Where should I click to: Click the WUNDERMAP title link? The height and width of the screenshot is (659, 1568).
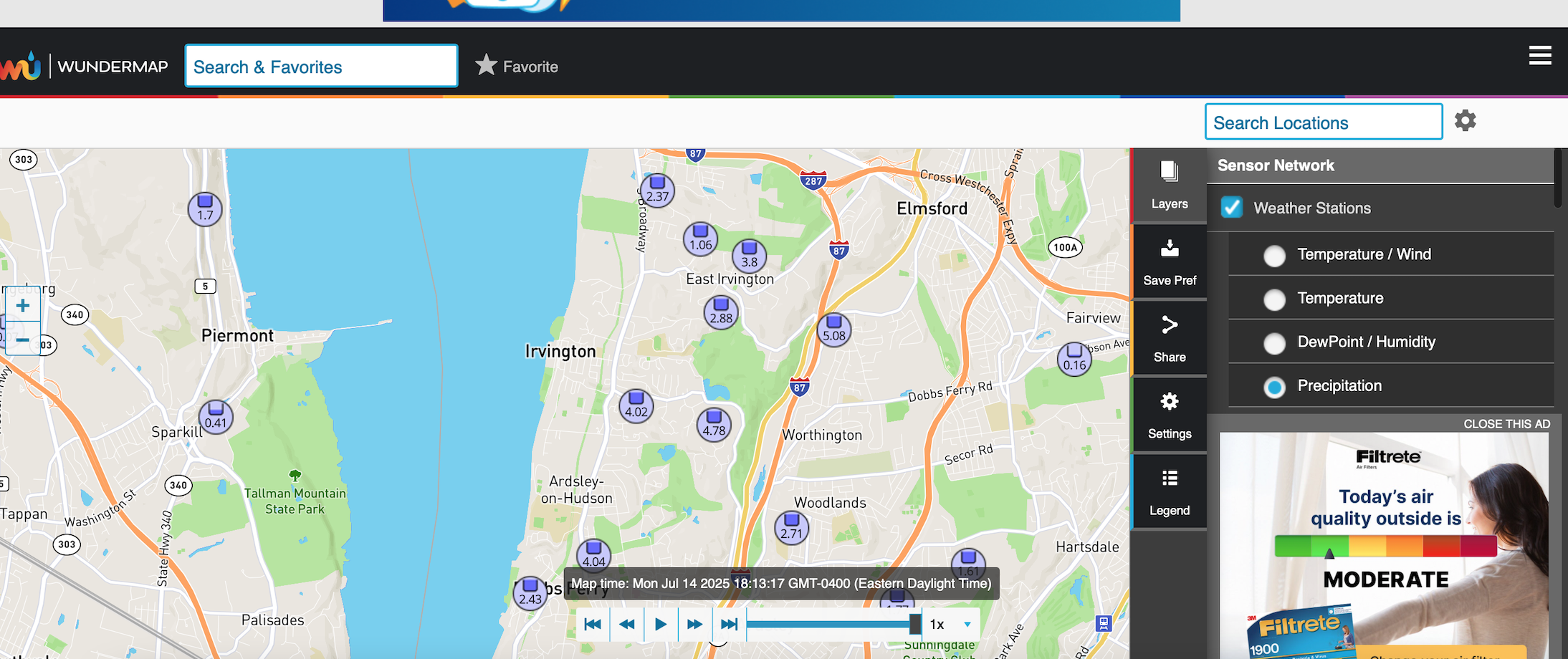tap(113, 67)
